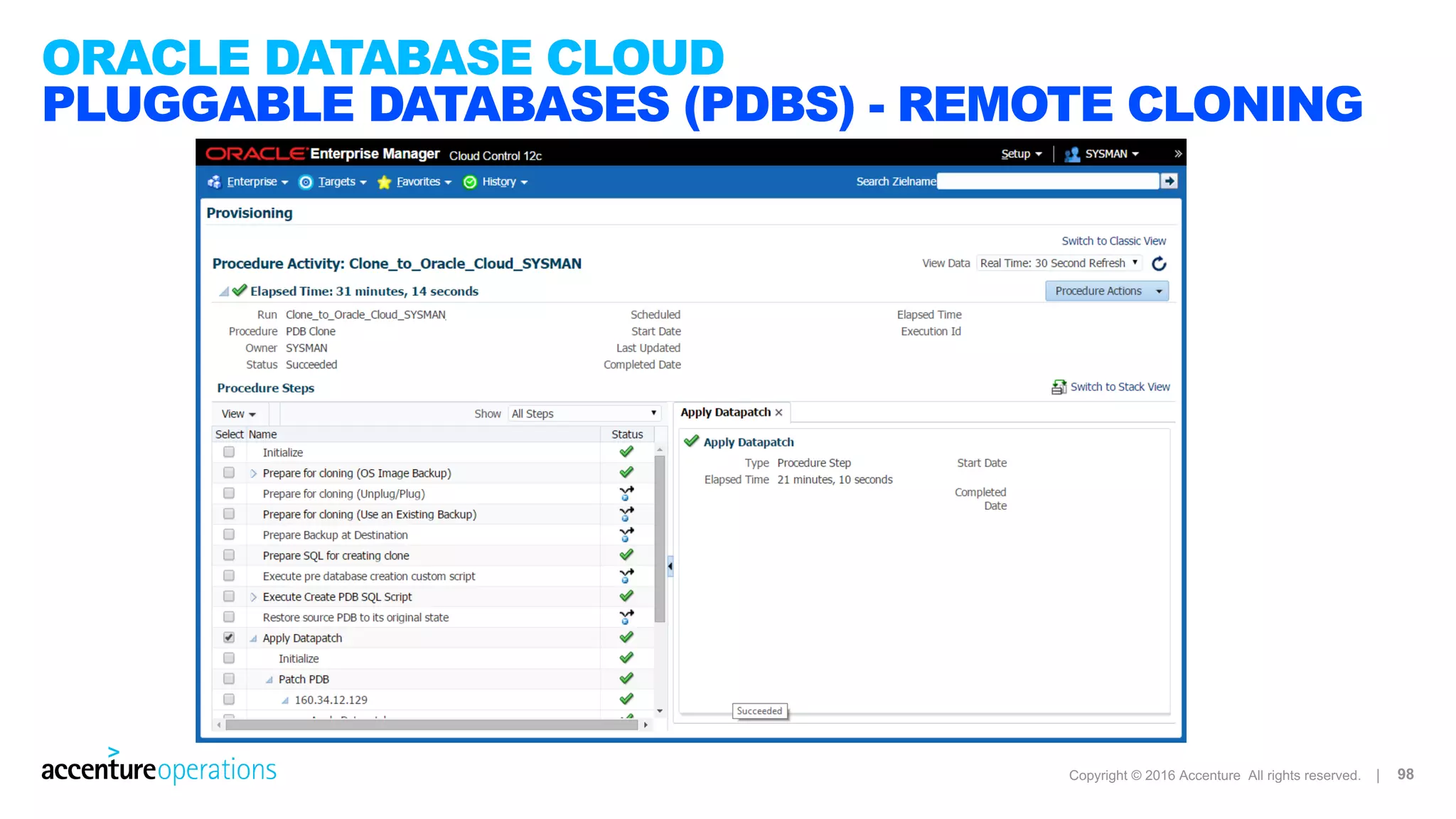Select checkbox for Patch PDB row

(229, 679)
